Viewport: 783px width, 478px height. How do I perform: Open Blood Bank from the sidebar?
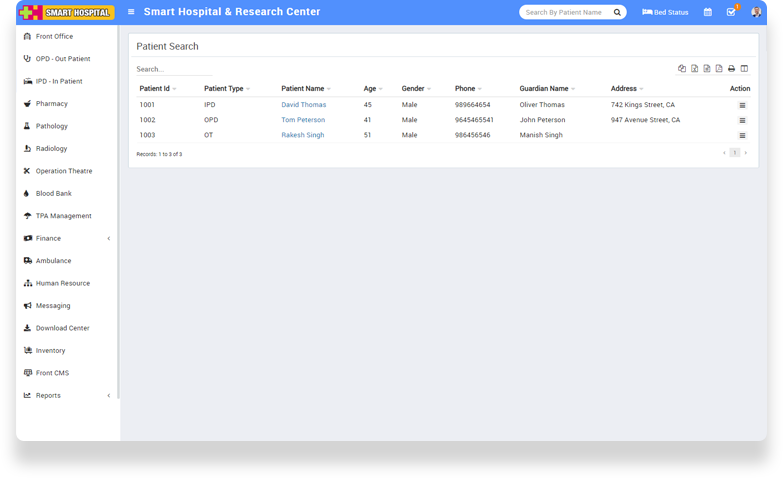53,193
